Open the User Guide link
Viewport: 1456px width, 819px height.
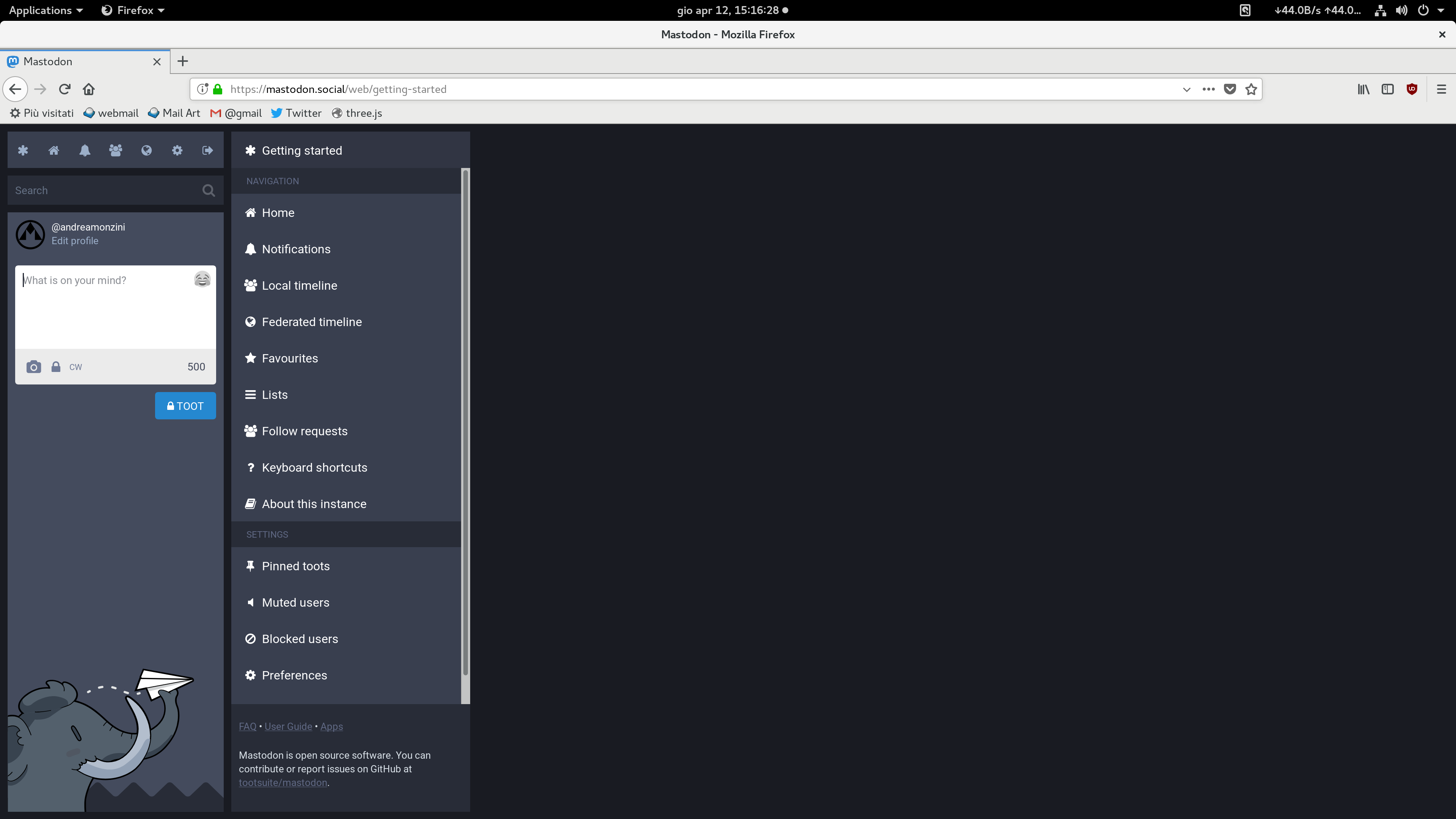pos(288,726)
